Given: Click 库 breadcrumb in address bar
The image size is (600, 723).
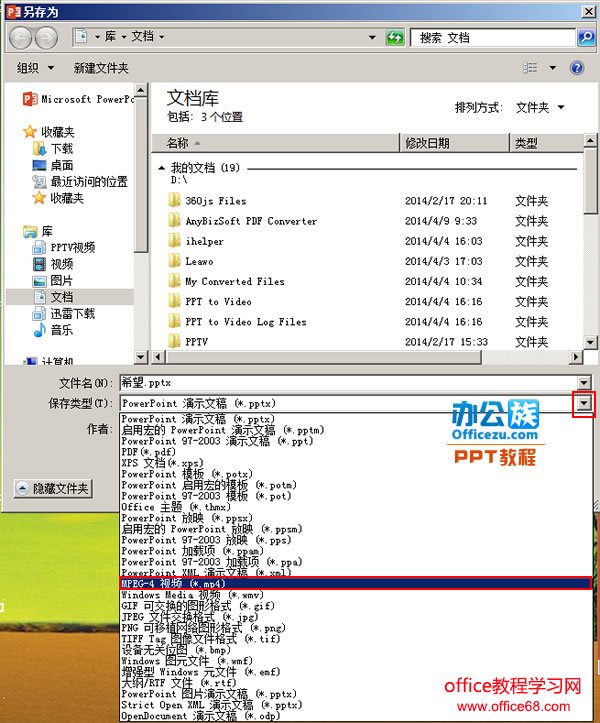Looking at the screenshot, I should 111,36.
